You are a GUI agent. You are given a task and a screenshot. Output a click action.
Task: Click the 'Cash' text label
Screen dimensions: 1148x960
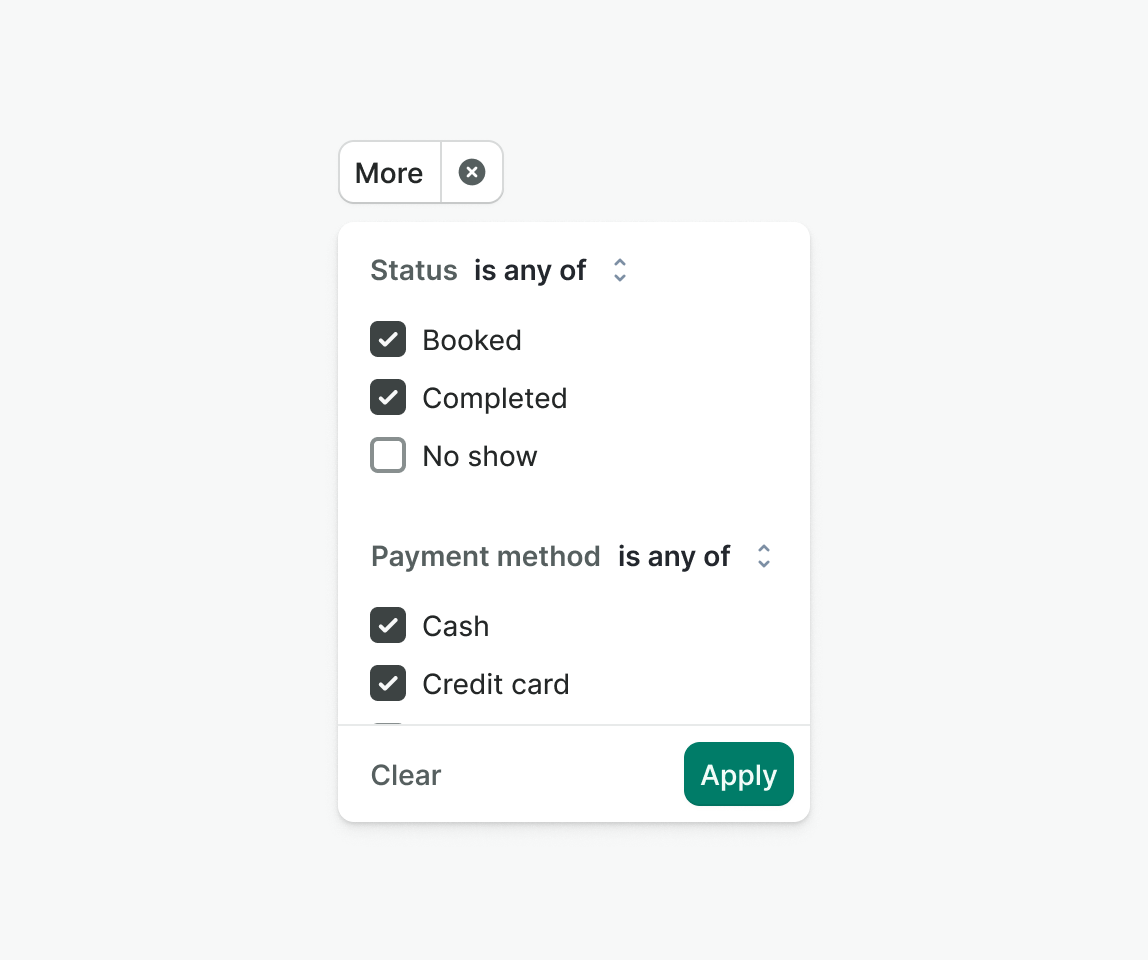click(x=456, y=626)
